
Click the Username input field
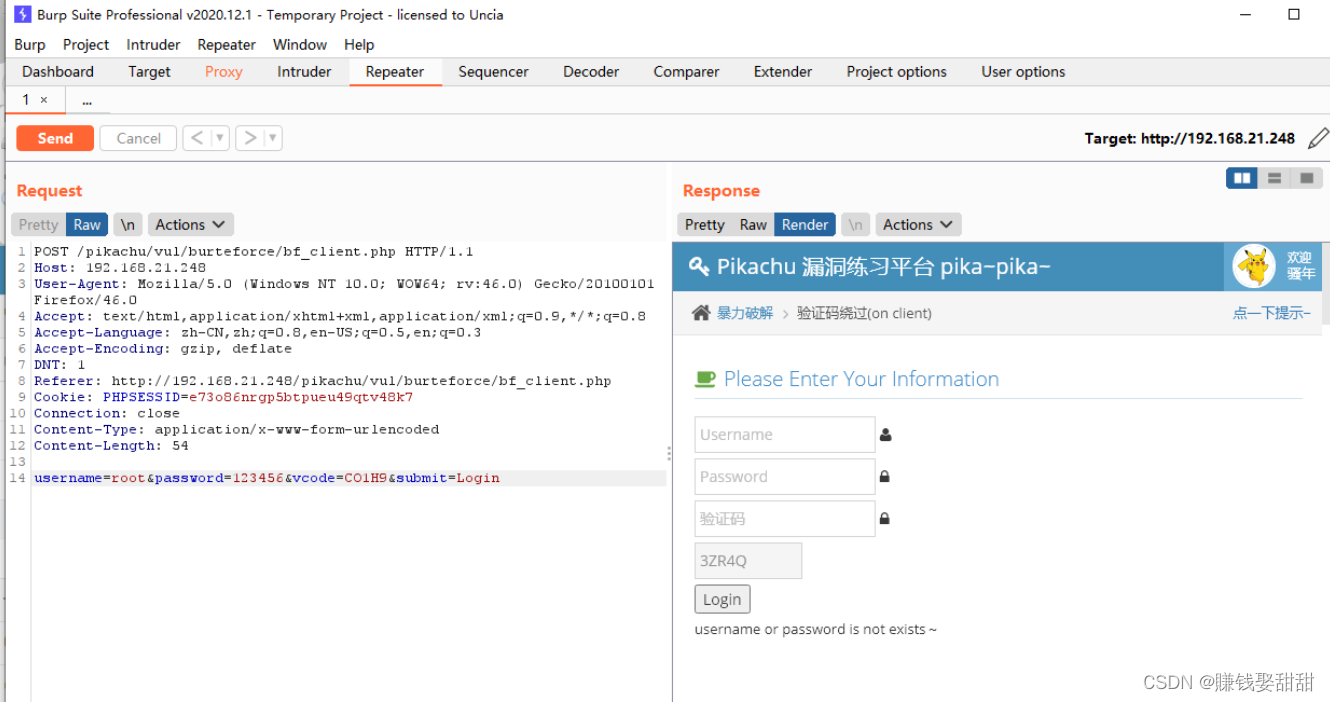pos(785,435)
